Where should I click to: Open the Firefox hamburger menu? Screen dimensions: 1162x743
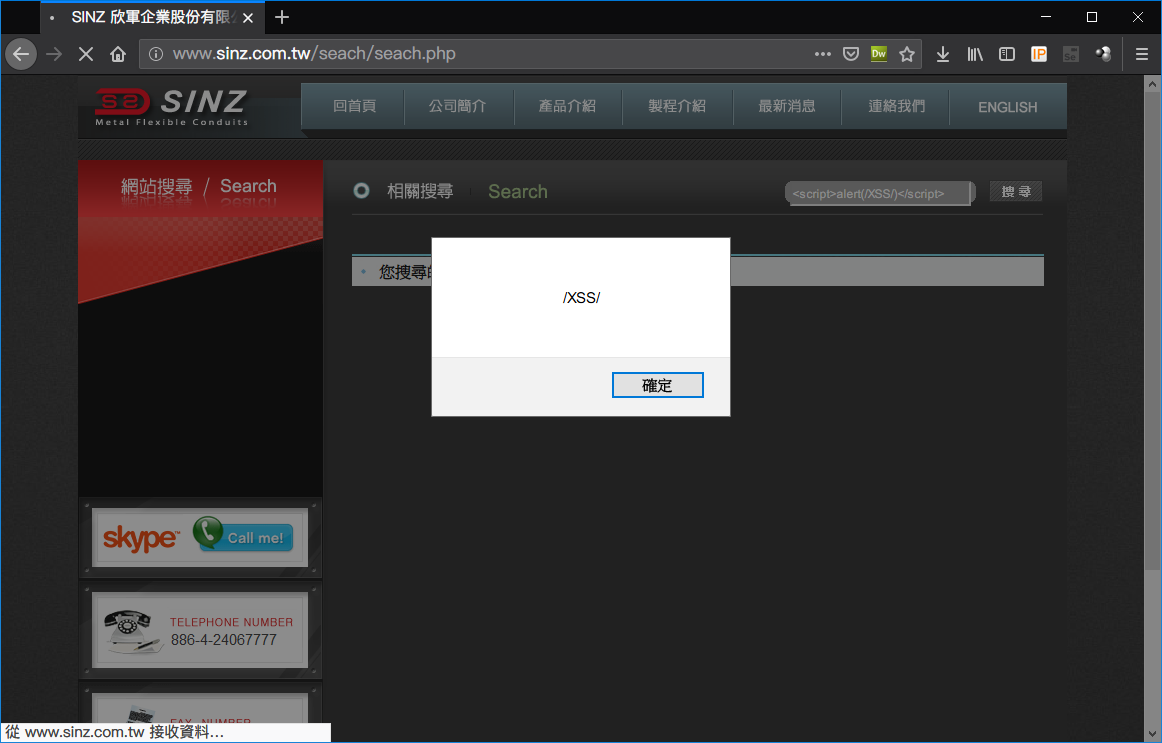pos(1142,54)
